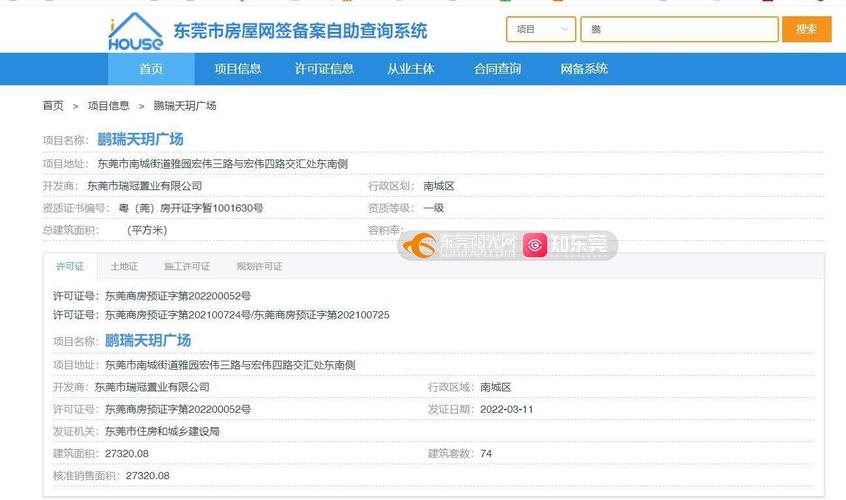Open the 从业主体 nav menu item
The width and height of the screenshot is (846, 500).
pos(411,69)
